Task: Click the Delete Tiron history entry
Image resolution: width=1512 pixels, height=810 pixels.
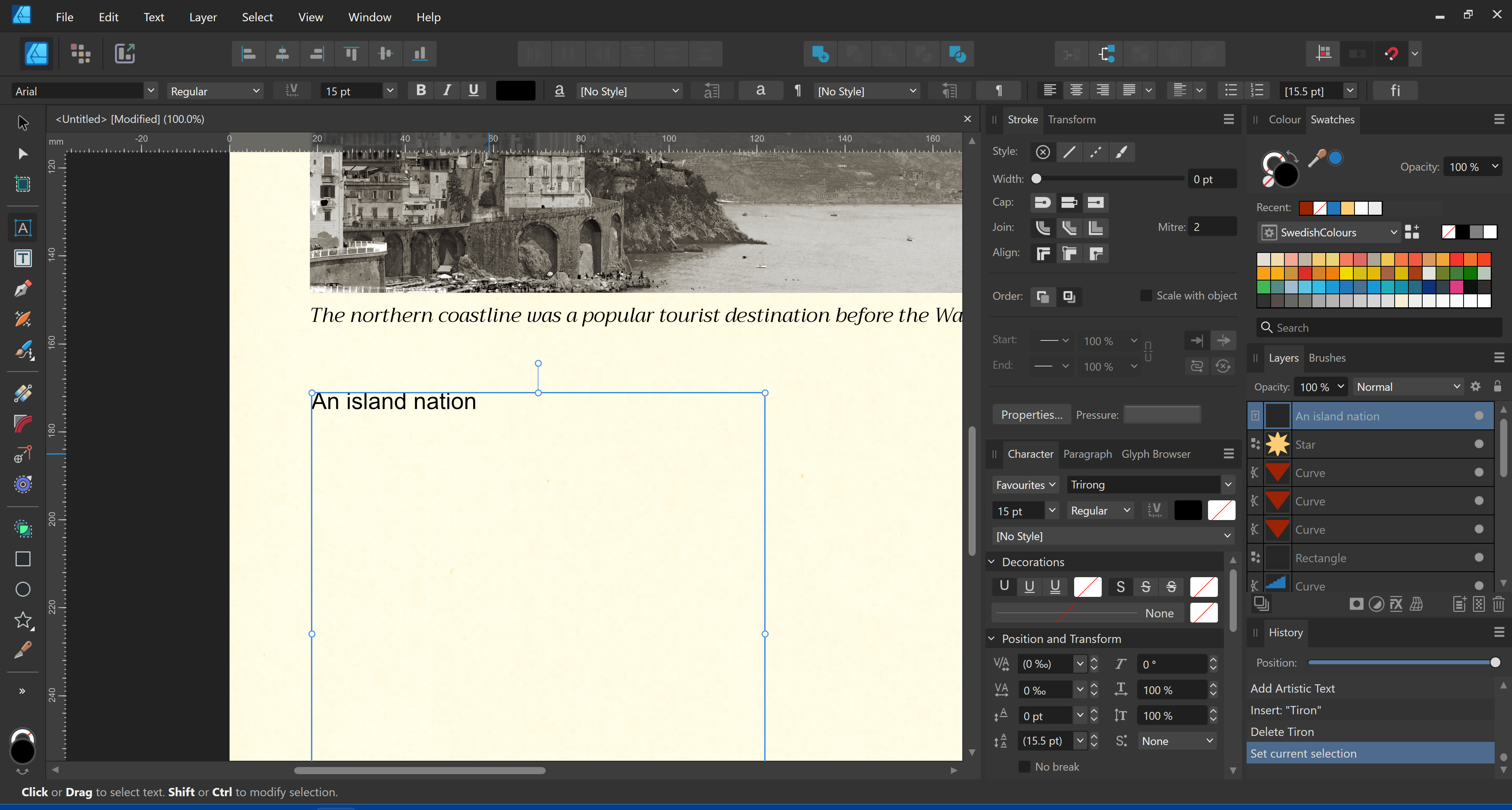Action: pos(1282,732)
